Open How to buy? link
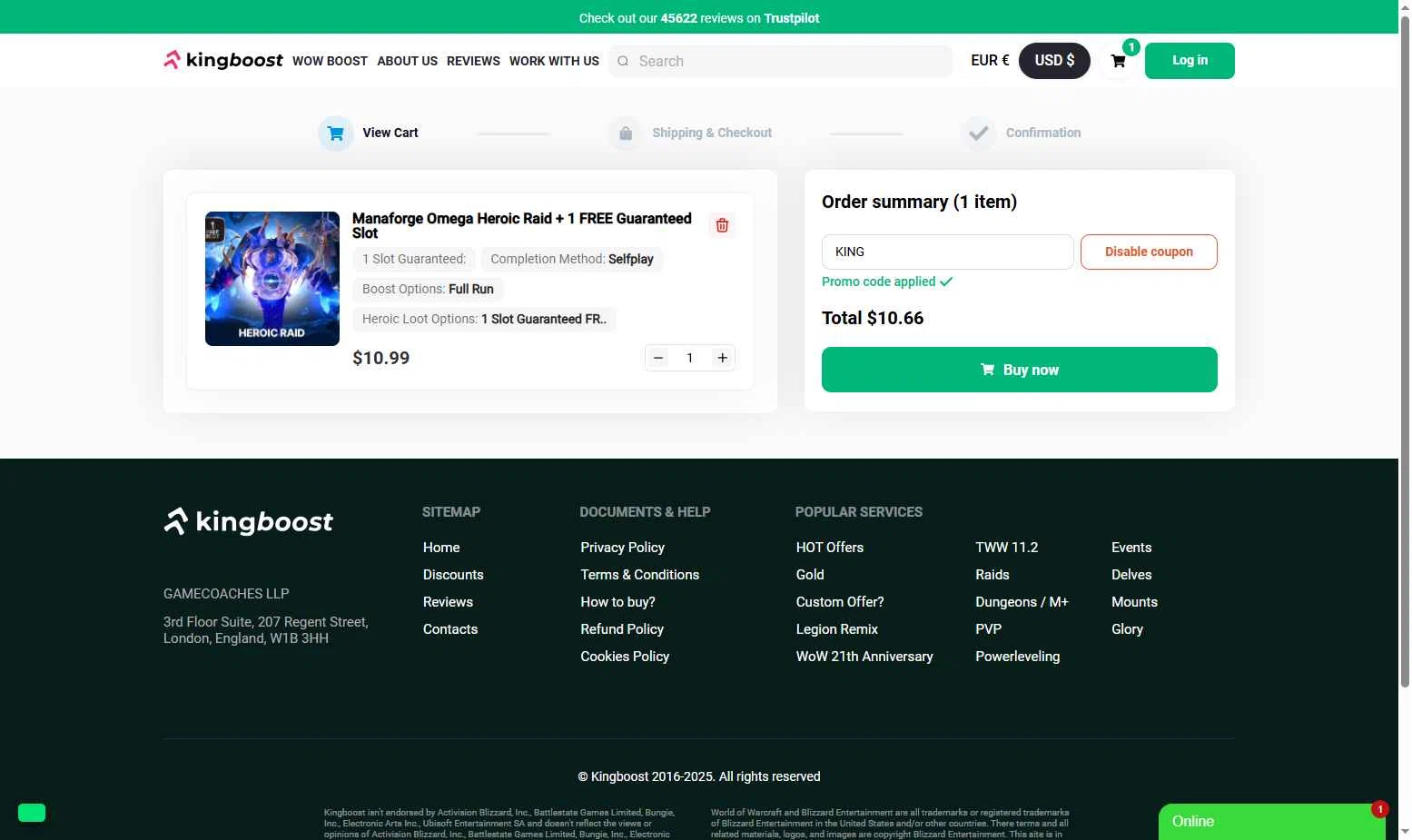Screen dimensions: 1412x840 [617, 602]
